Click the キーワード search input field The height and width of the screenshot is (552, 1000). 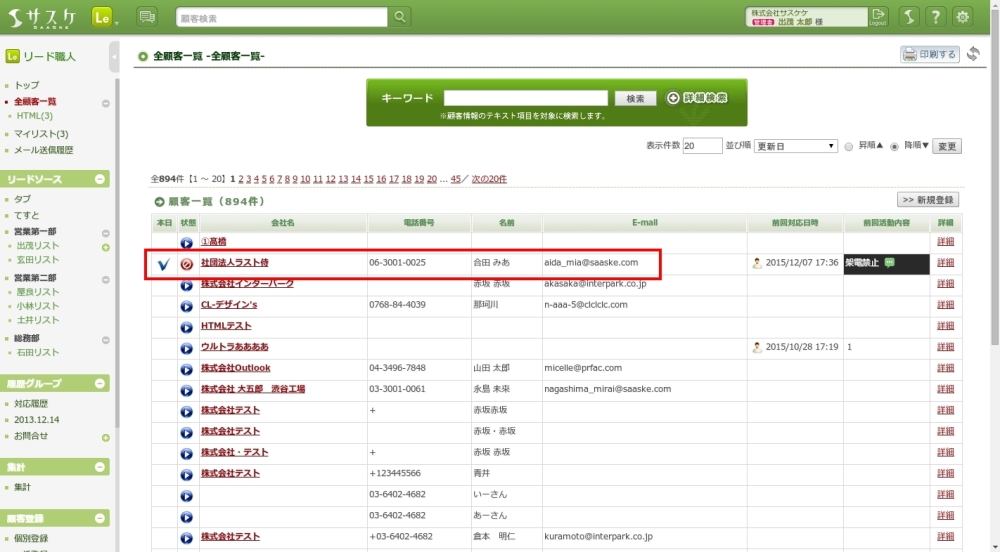tap(525, 98)
